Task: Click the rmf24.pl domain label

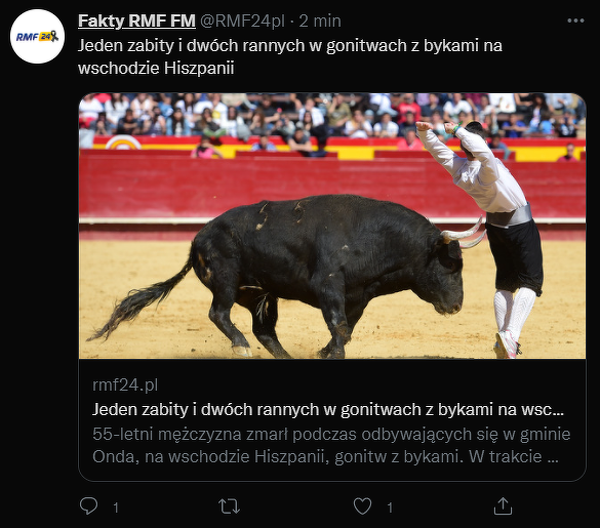Action: (125, 385)
